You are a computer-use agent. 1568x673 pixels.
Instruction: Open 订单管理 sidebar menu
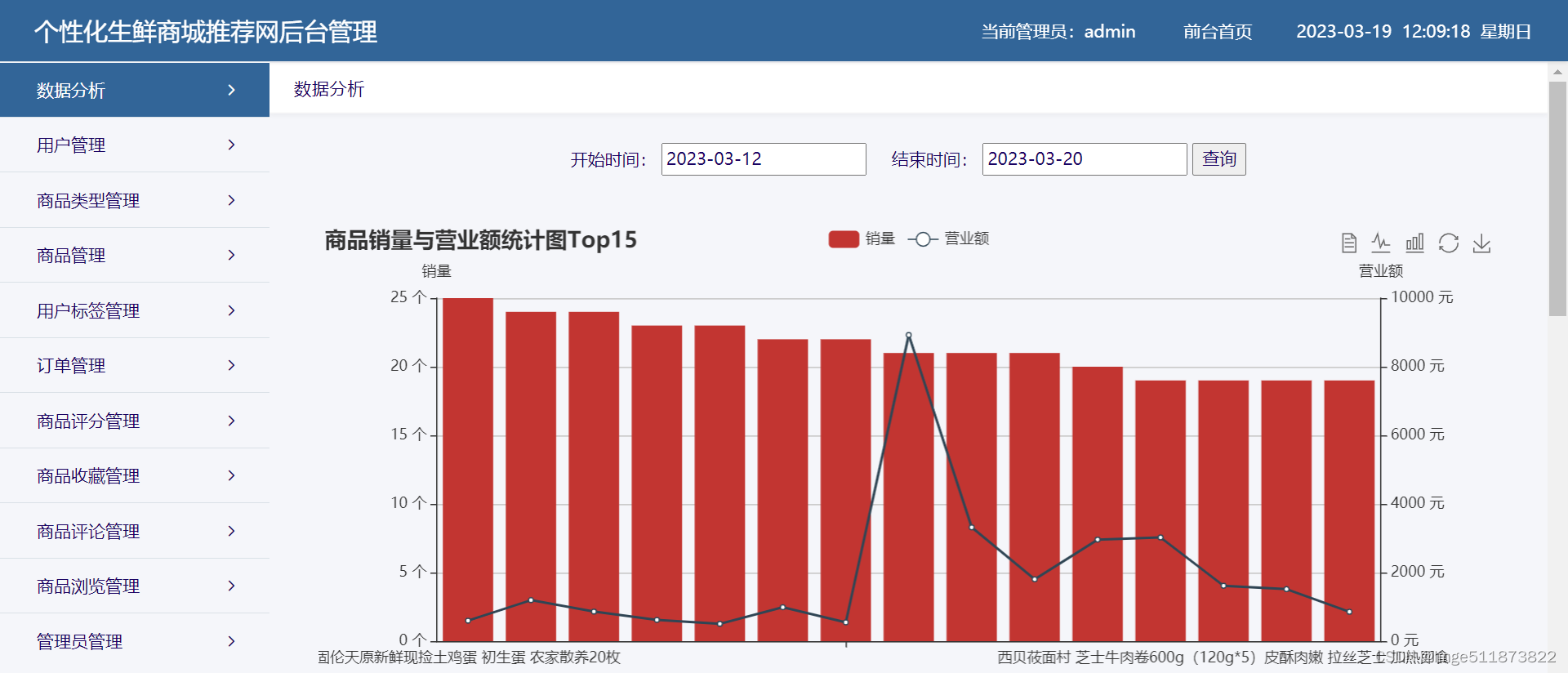click(135, 365)
